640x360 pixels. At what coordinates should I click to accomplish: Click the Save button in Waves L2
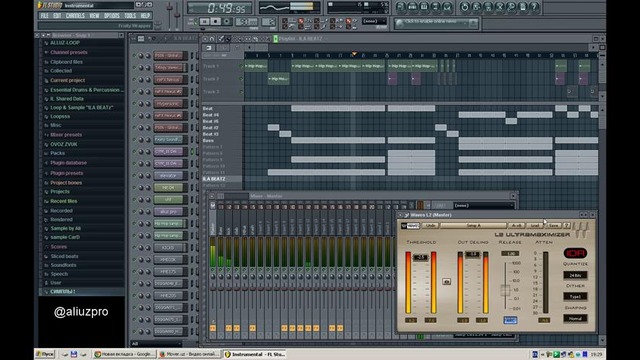point(553,225)
